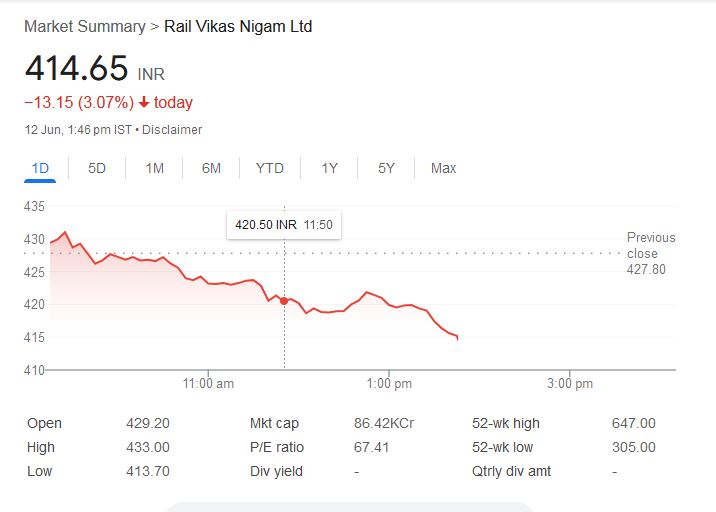This screenshot has width=716, height=512.
Task: Click the 11:00 am axis label
Action: click(209, 384)
